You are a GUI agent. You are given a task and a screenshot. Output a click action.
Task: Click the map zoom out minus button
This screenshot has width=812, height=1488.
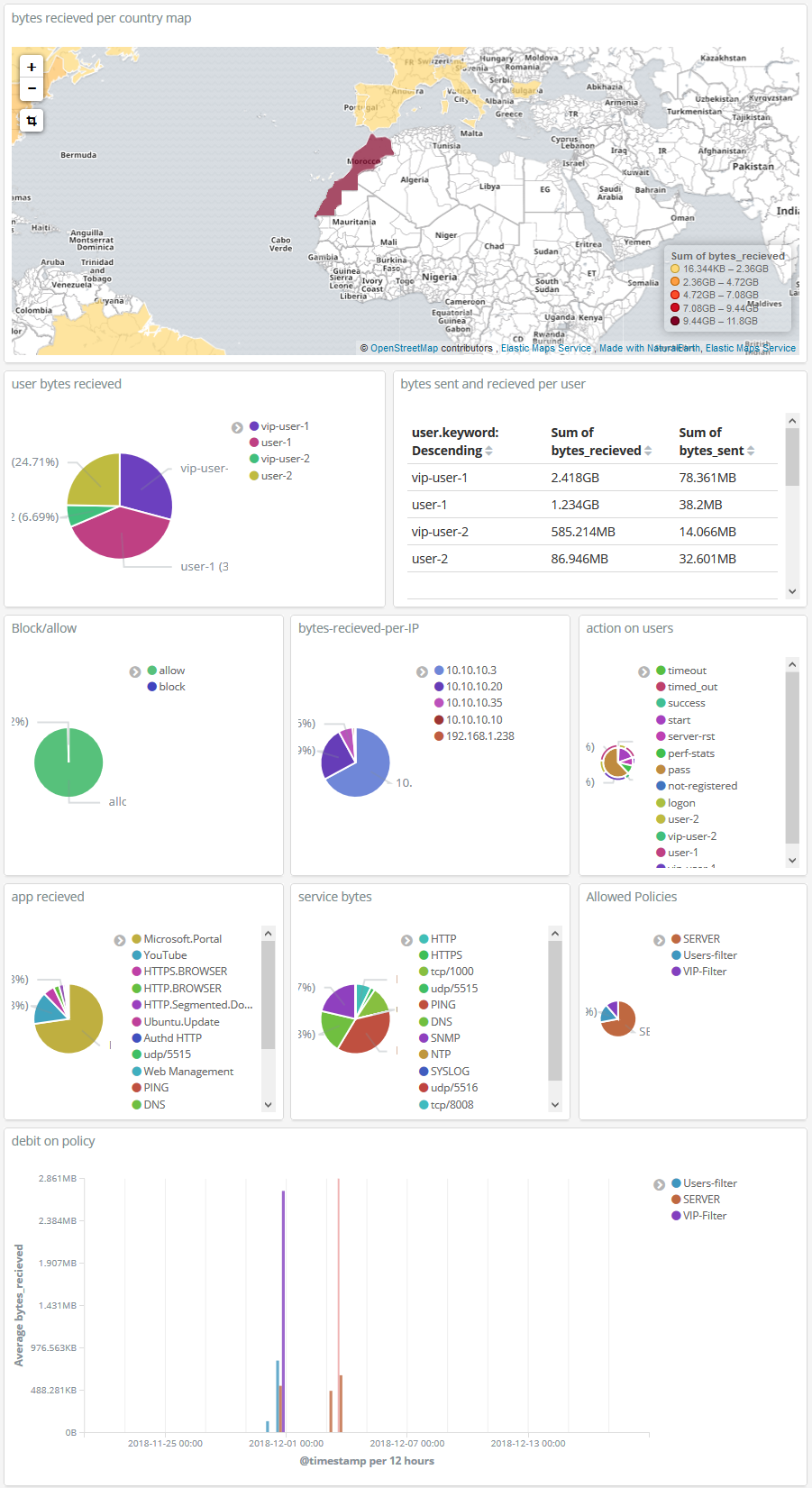(x=32, y=88)
